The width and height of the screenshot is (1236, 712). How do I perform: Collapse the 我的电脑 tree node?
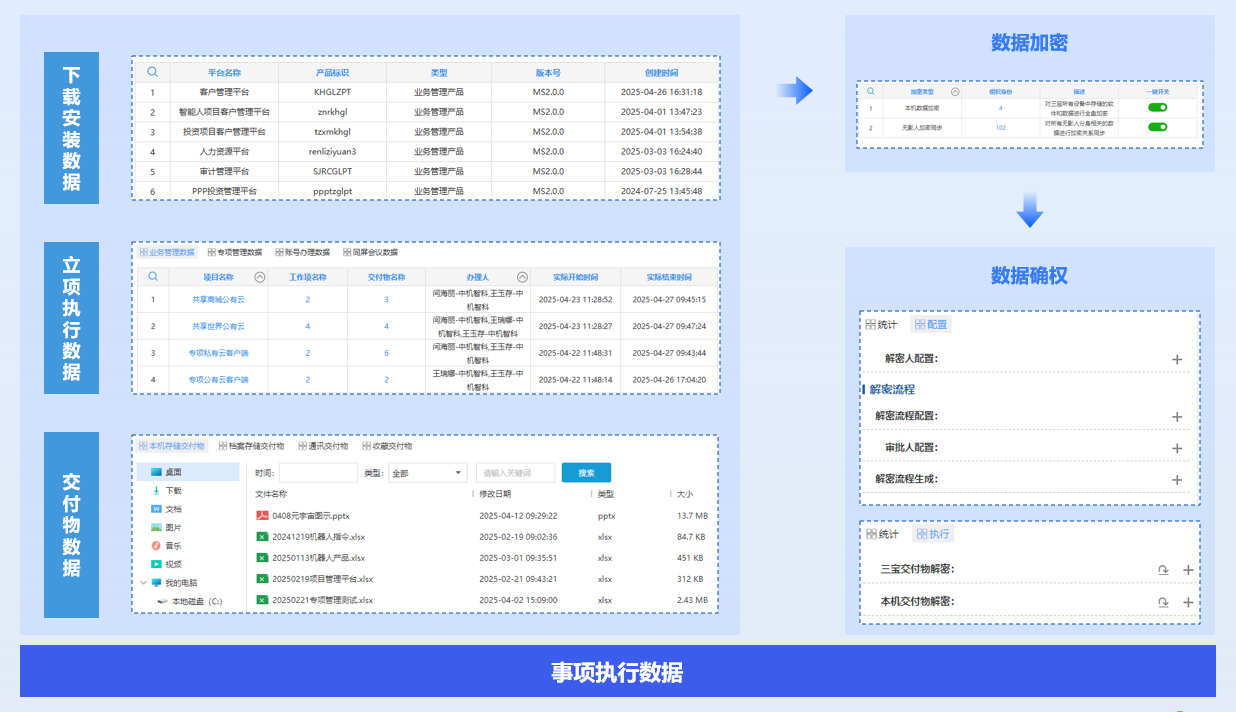coord(144,583)
